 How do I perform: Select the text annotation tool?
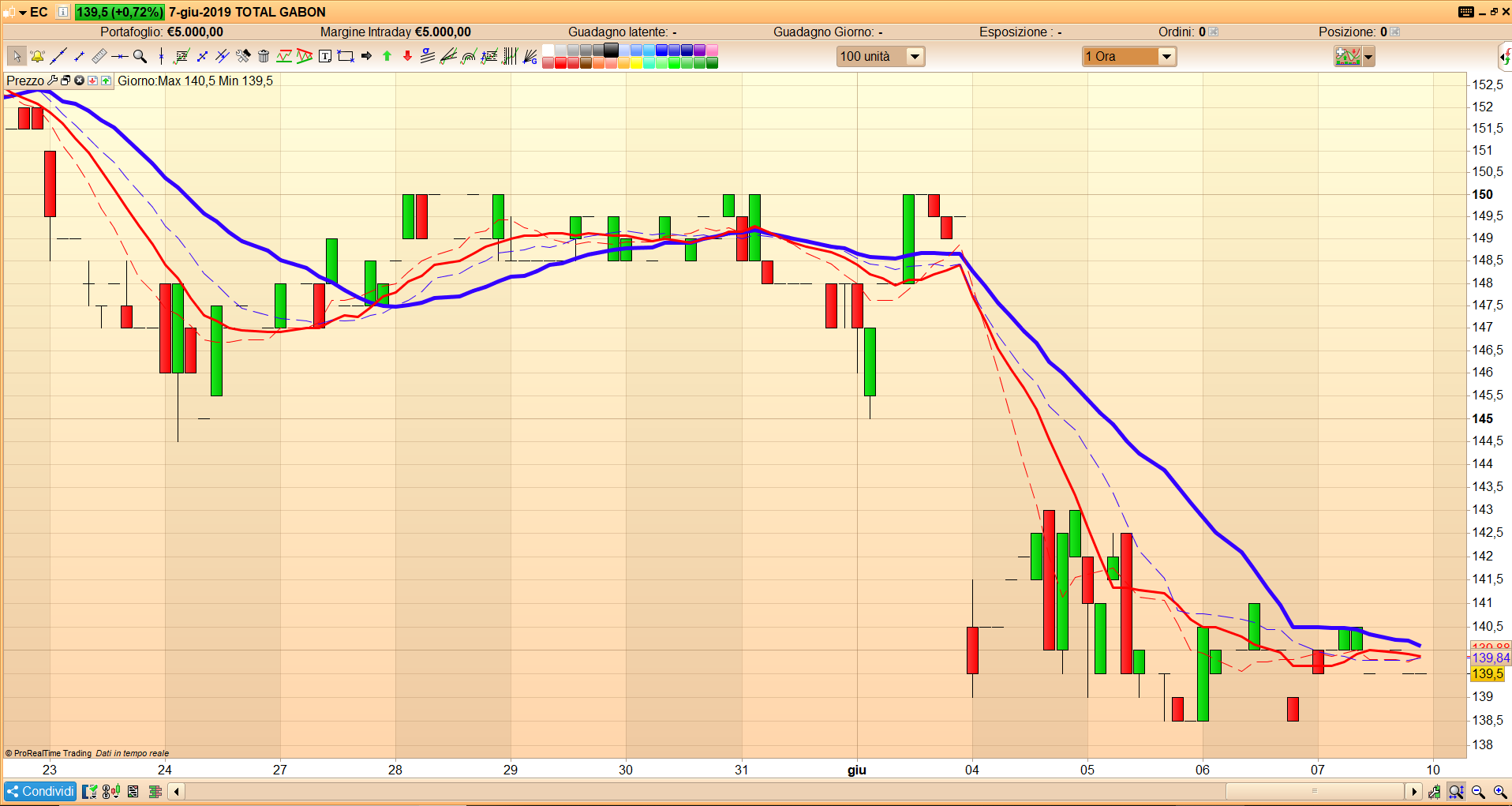(325, 56)
